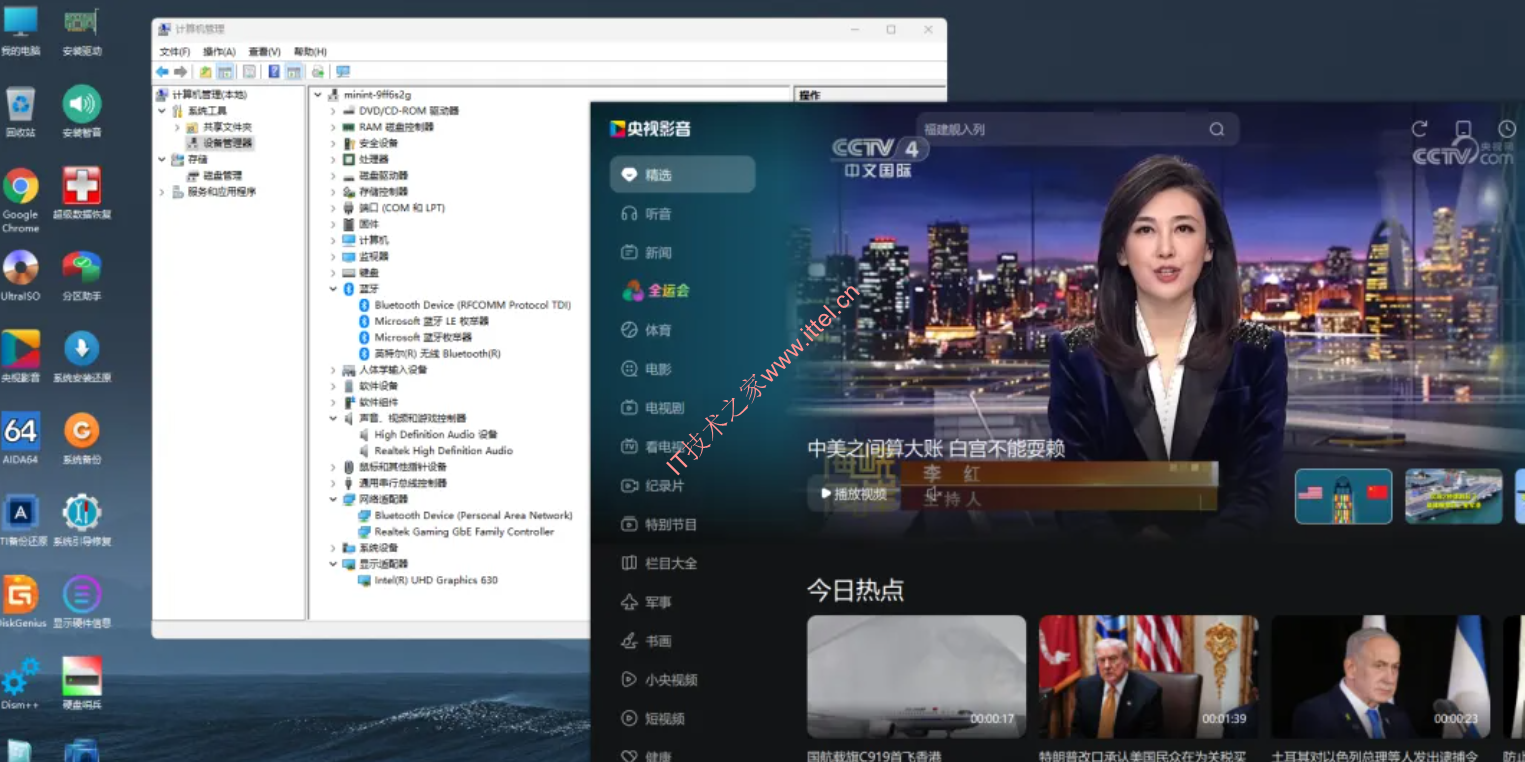Click the 播放视频 button
Screen dimensions: 1525x762
tap(853, 493)
